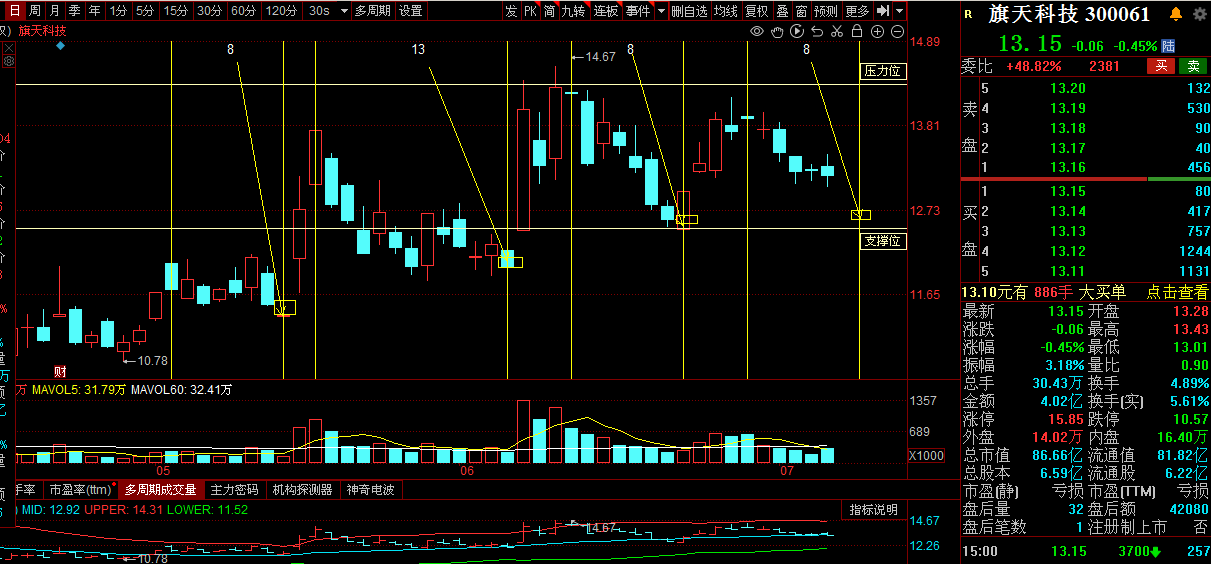
Task: Select the scissors cut tool icon
Action: coord(837,32)
